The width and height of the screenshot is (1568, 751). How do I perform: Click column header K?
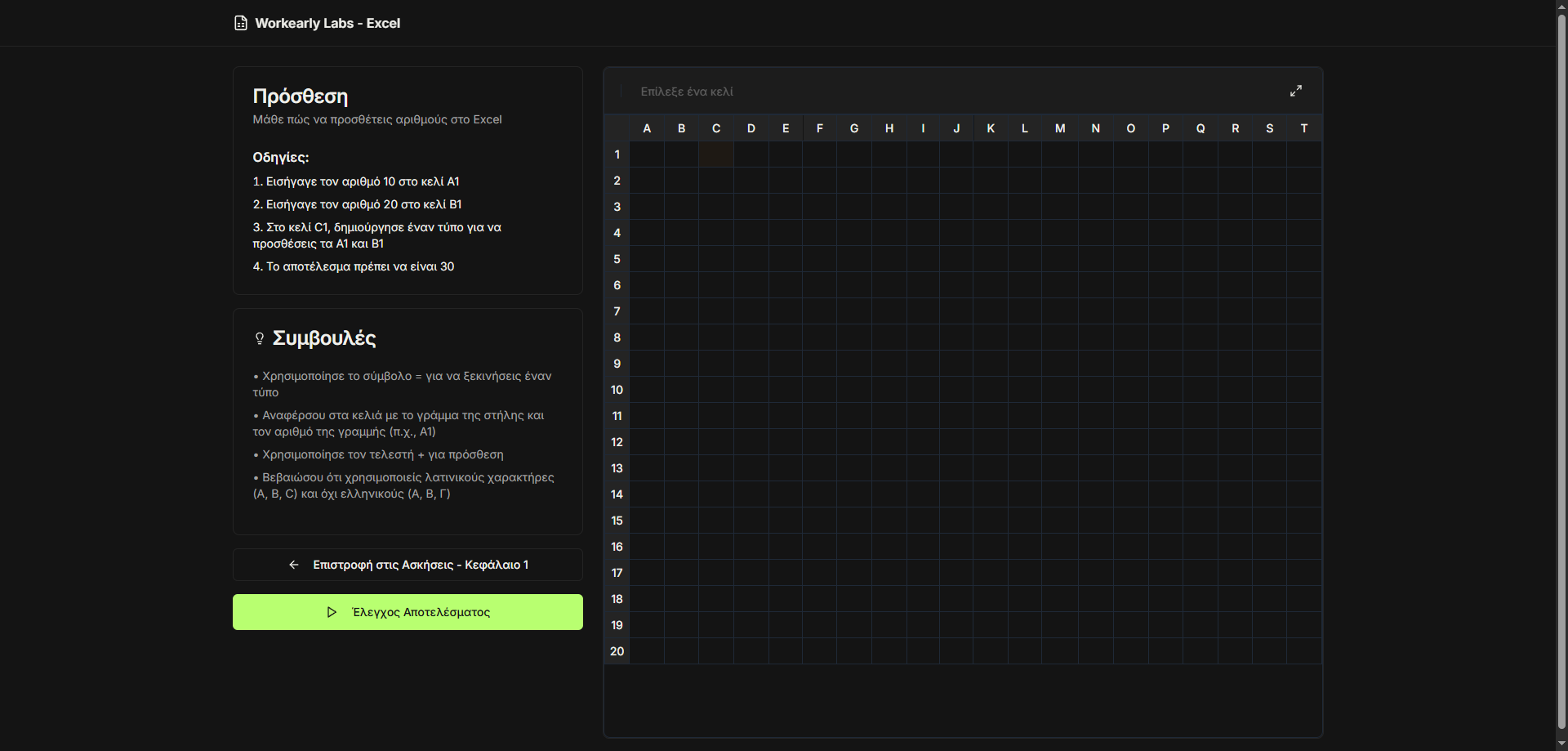(991, 128)
